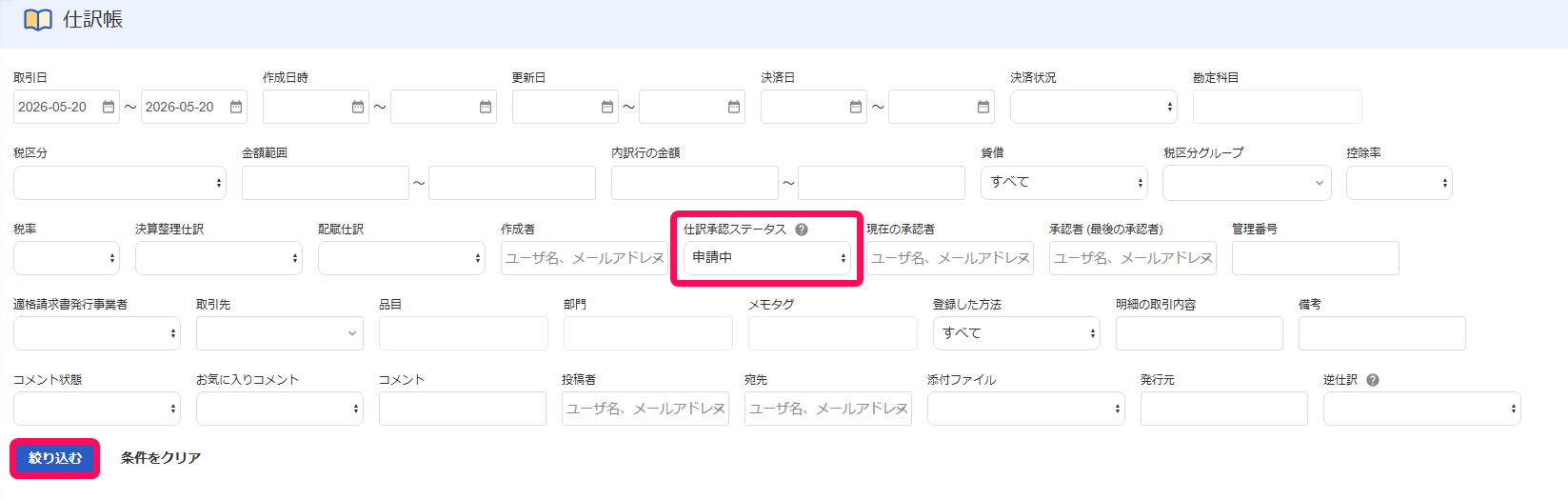
Task: Click the 勘定科目 input field
Action: coord(1278,107)
